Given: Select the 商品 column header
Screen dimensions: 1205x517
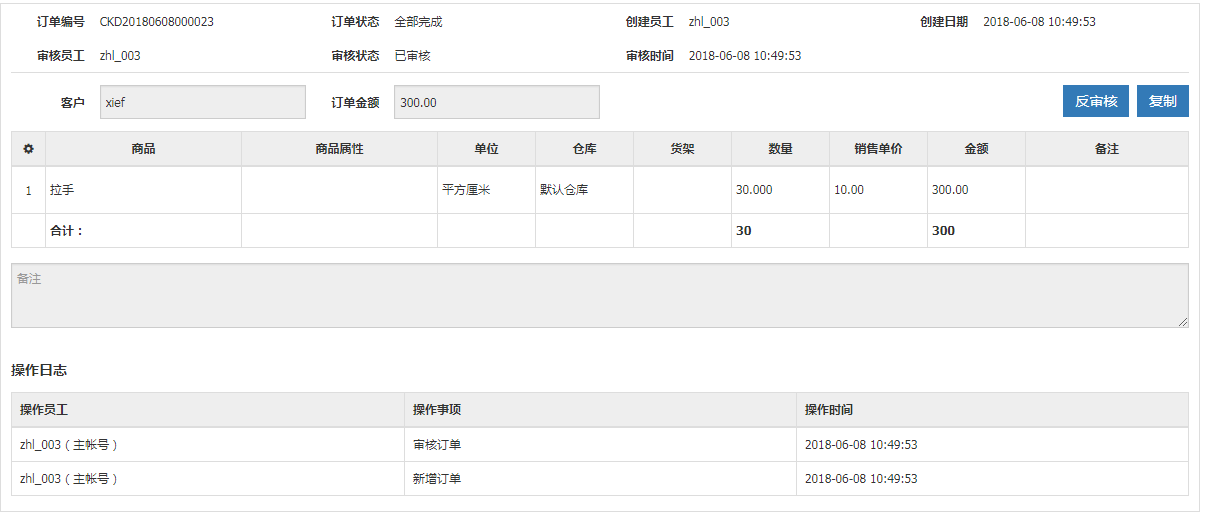Looking at the screenshot, I should 143,149.
